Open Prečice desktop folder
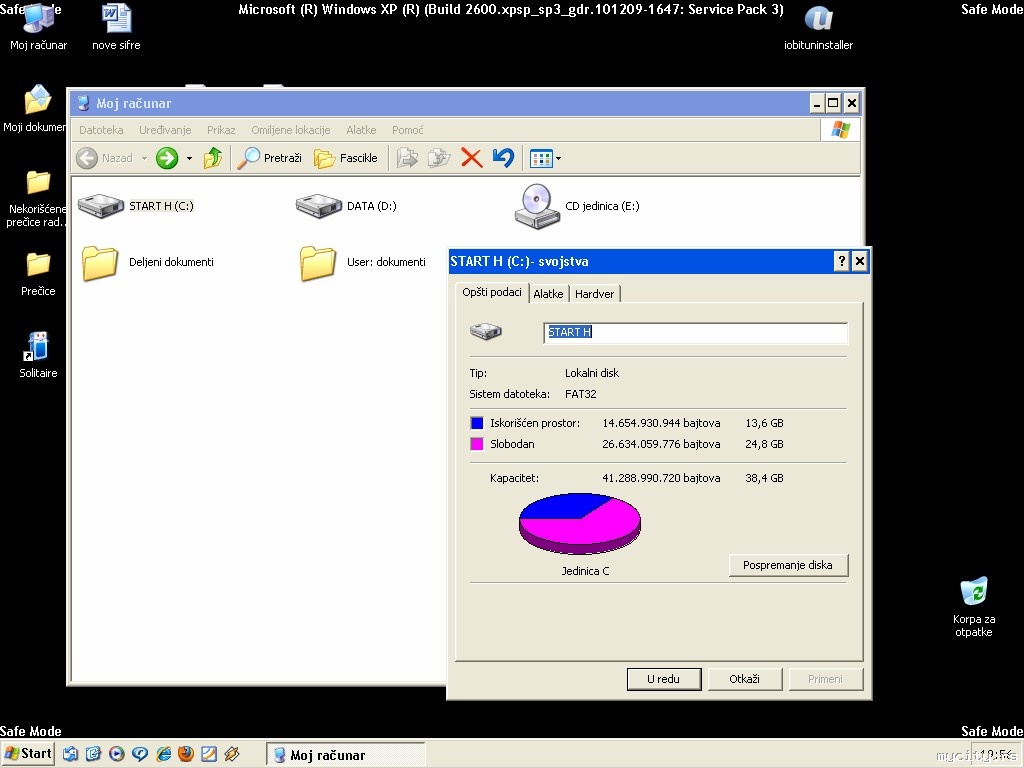This screenshot has height=768, width=1024. [38, 274]
